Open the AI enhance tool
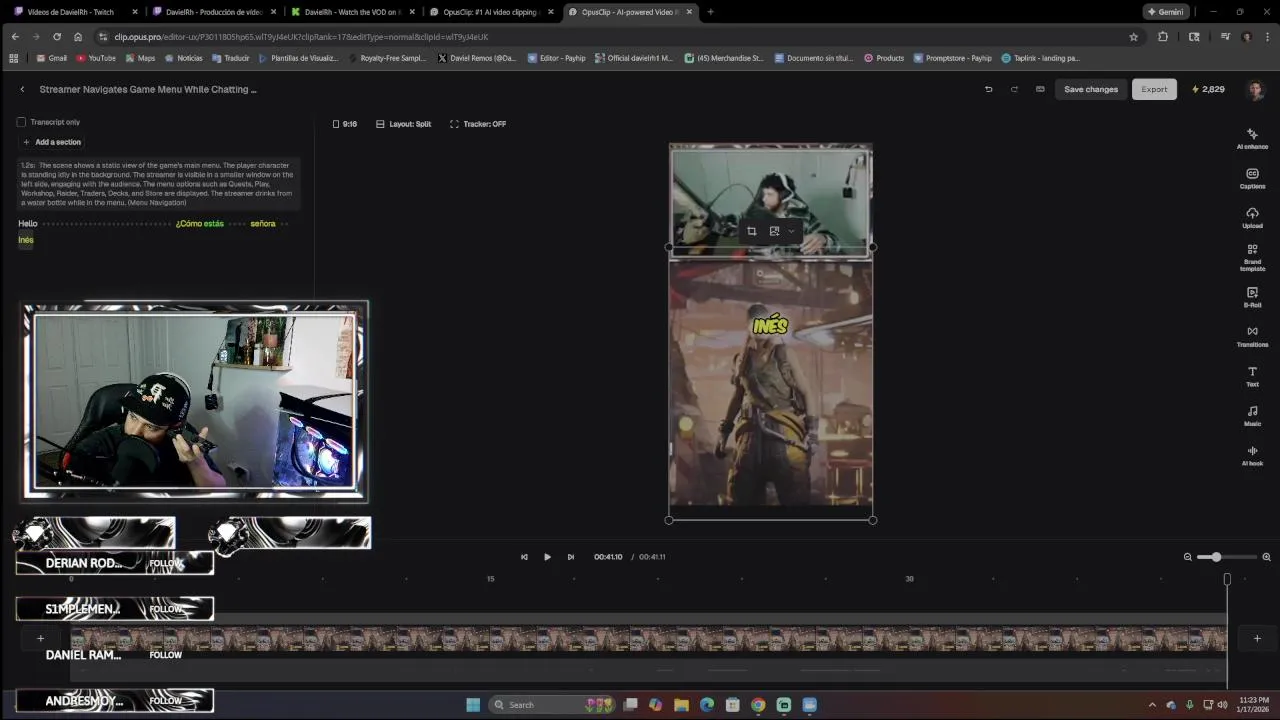Viewport: 1280px width, 720px height. click(1252, 138)
